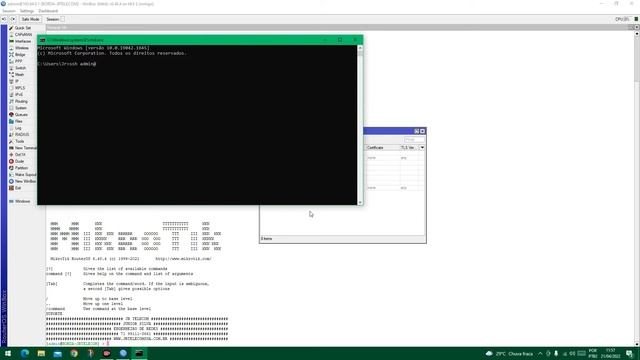Click the redo arrow in the WinBox toolbar
Image resolution: width=640 pixels, height=360 pixels.
click(13, 19)
